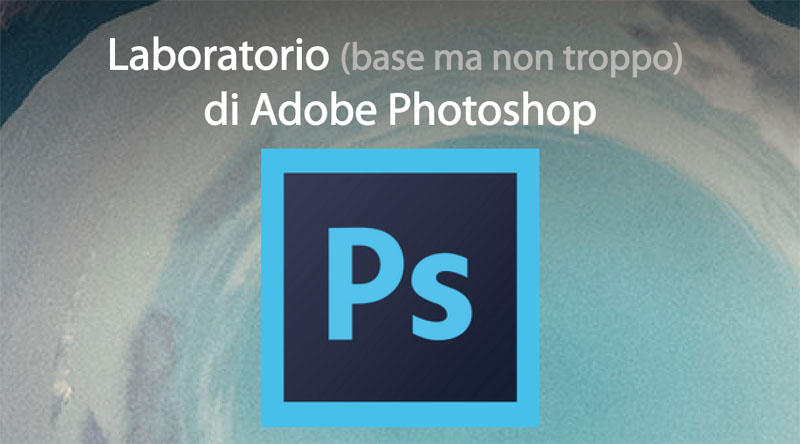Click the Adobe Photoshop Ps logo
Image resolution: width=800 pixels, height=444 pixels.
401,287
